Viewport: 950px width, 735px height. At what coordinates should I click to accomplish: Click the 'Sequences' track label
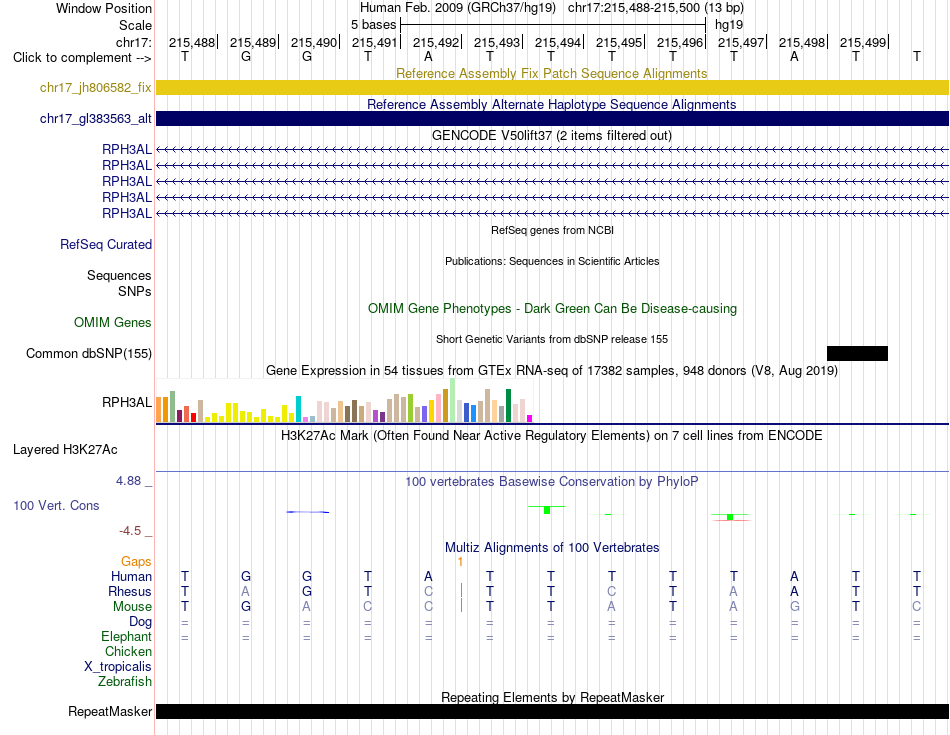point(119,275)
